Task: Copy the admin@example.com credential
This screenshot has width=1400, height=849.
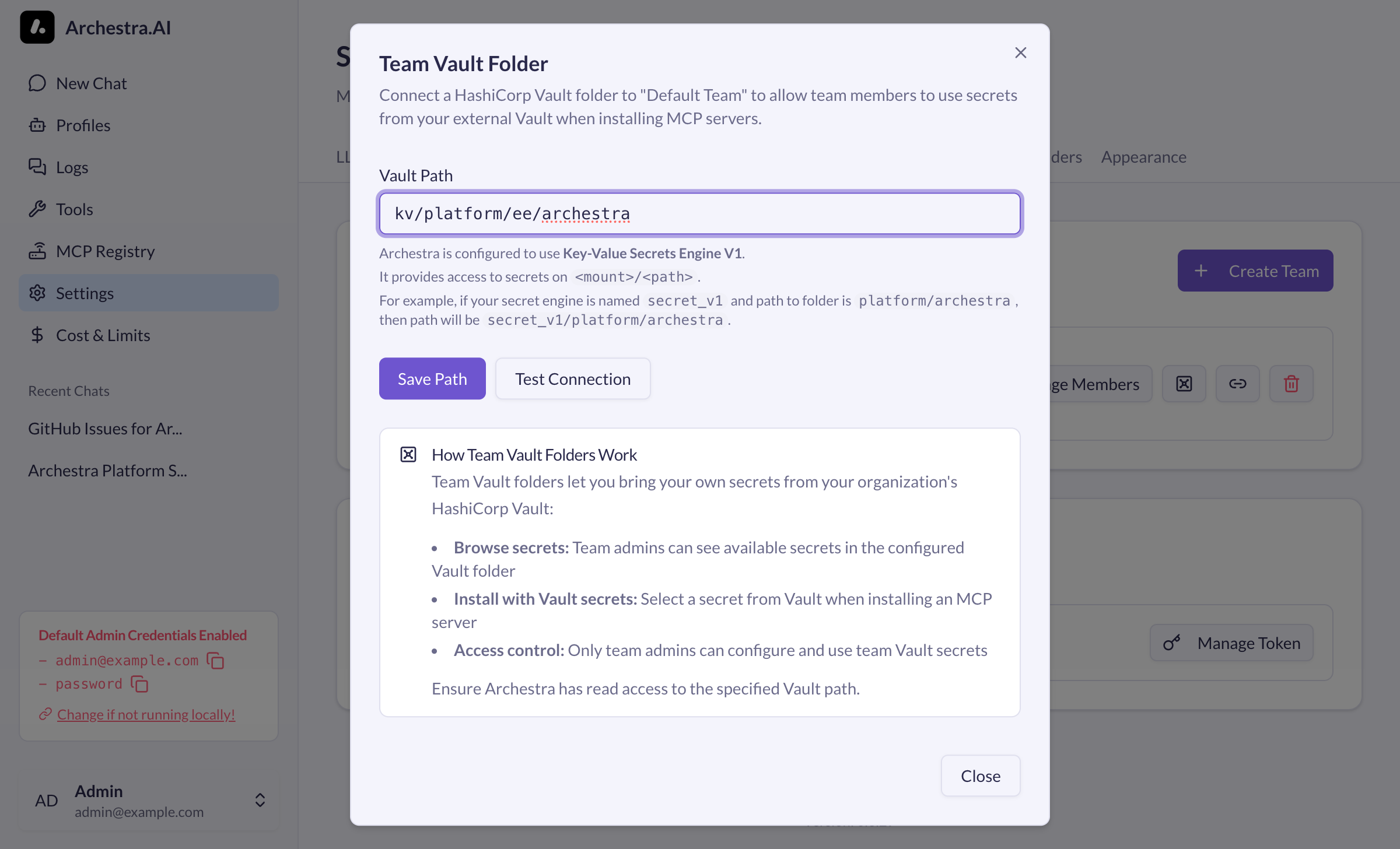Action: [215, 661]
